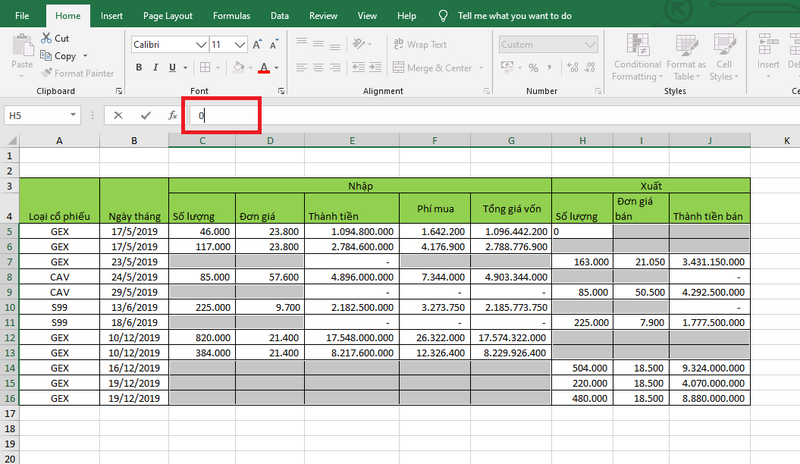Image resolution: width=800 pixels, height=464 pixels.
Task: Click the Conditional Formatting button
Action: pyautogui.click(x=637, y=55)
